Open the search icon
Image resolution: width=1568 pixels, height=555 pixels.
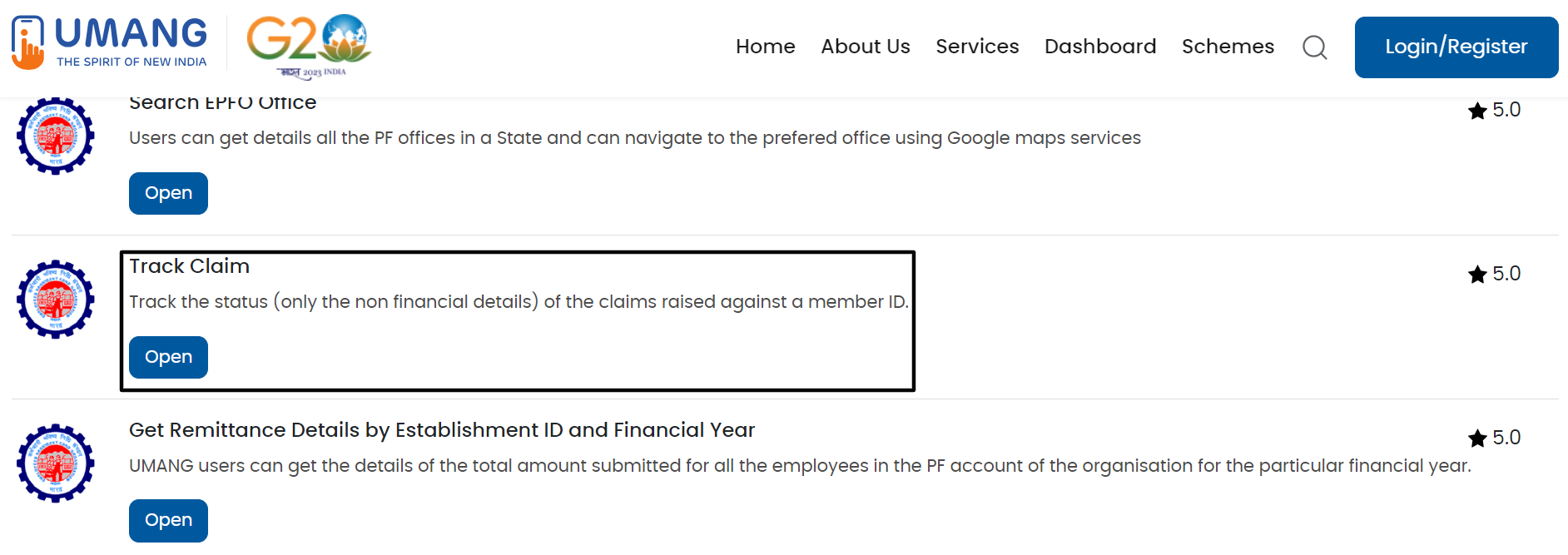1315,47
